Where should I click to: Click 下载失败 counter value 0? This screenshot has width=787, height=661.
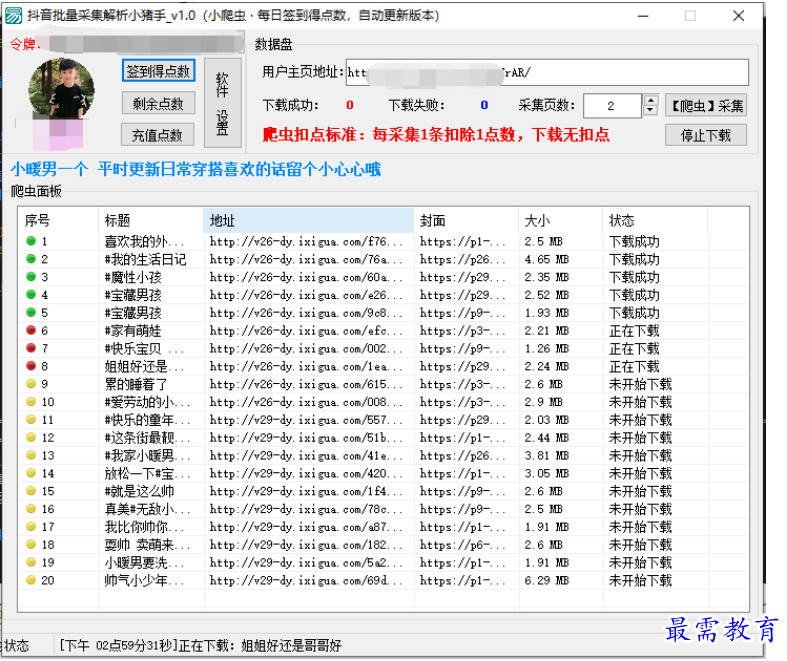pyautogui.click(x=484, y=105)
